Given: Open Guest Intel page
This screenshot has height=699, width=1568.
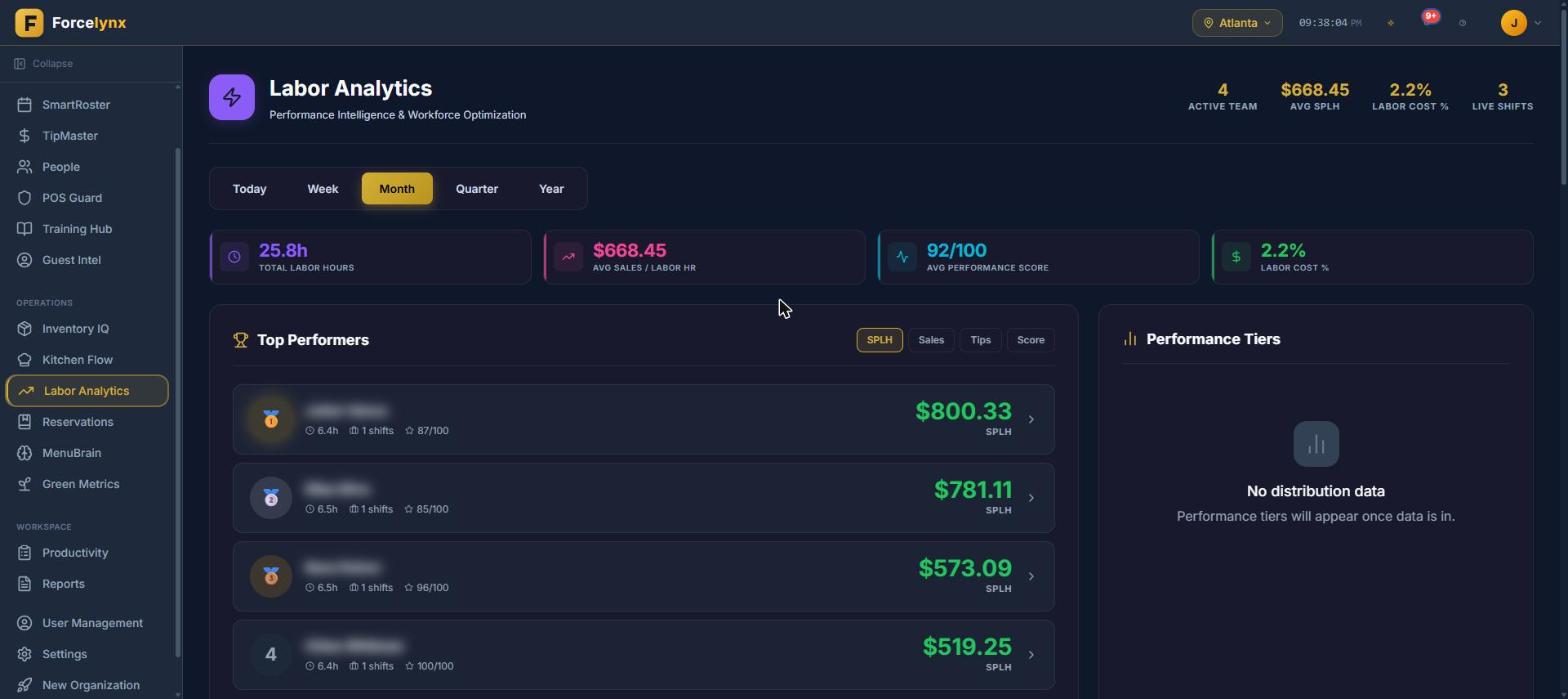Looking at the screenshot, I should [x=87, y=260].
